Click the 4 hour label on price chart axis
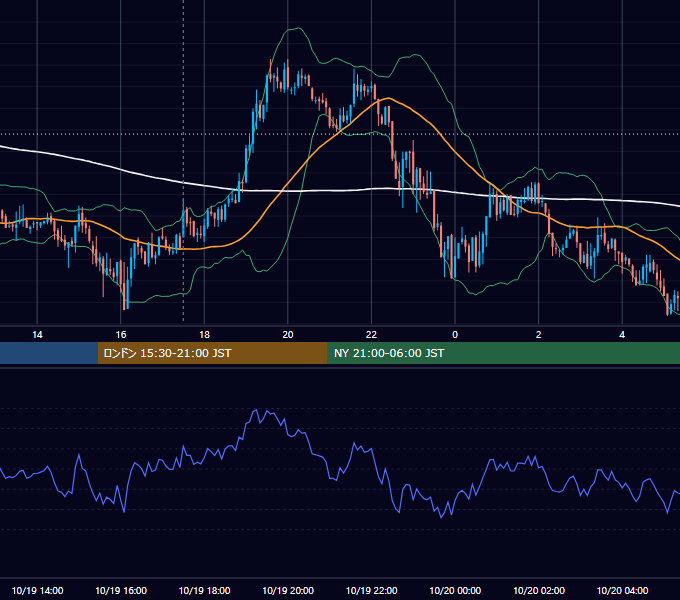 click(622, 335)
